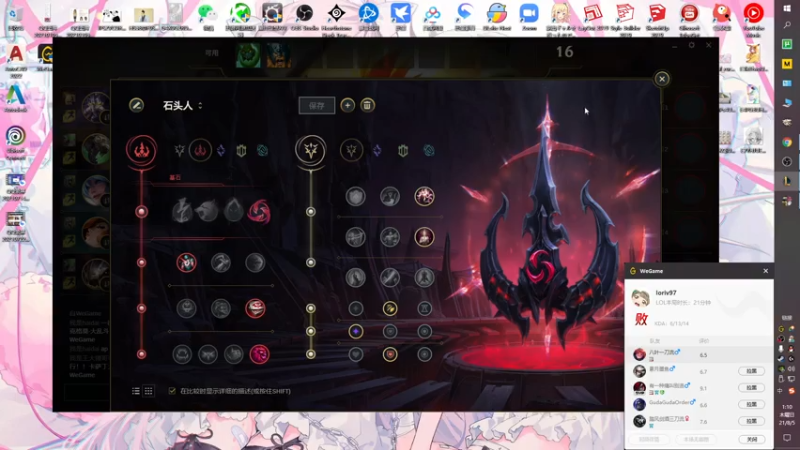Select the health shard in bottom stat row
This screenshot has height=450, width=800.
(356, 354)
